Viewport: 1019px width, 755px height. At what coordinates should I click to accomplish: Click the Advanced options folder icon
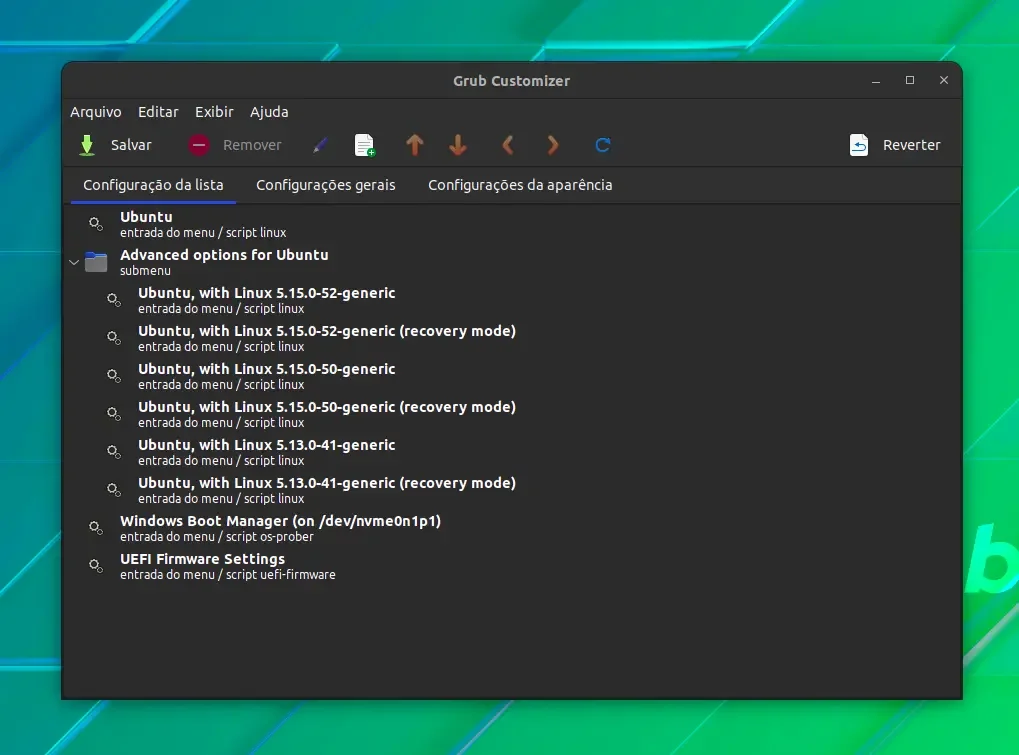(x=96, y=262)
